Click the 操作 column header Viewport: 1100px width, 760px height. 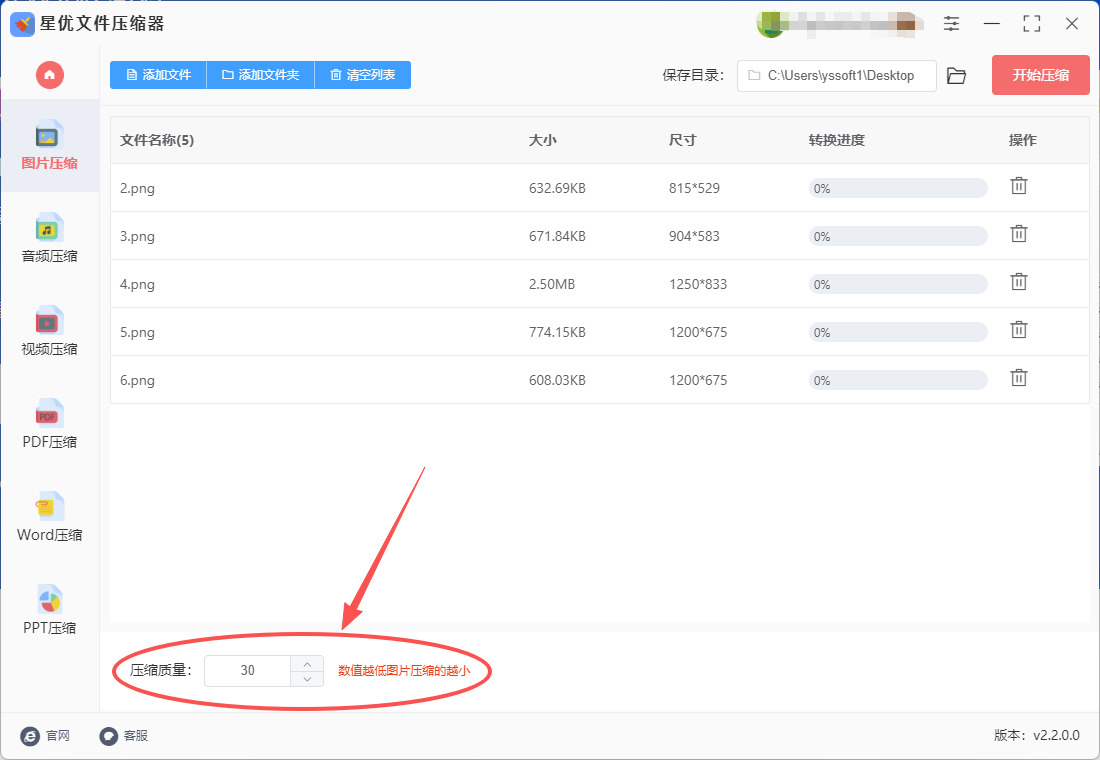(x=1022, y=140)
